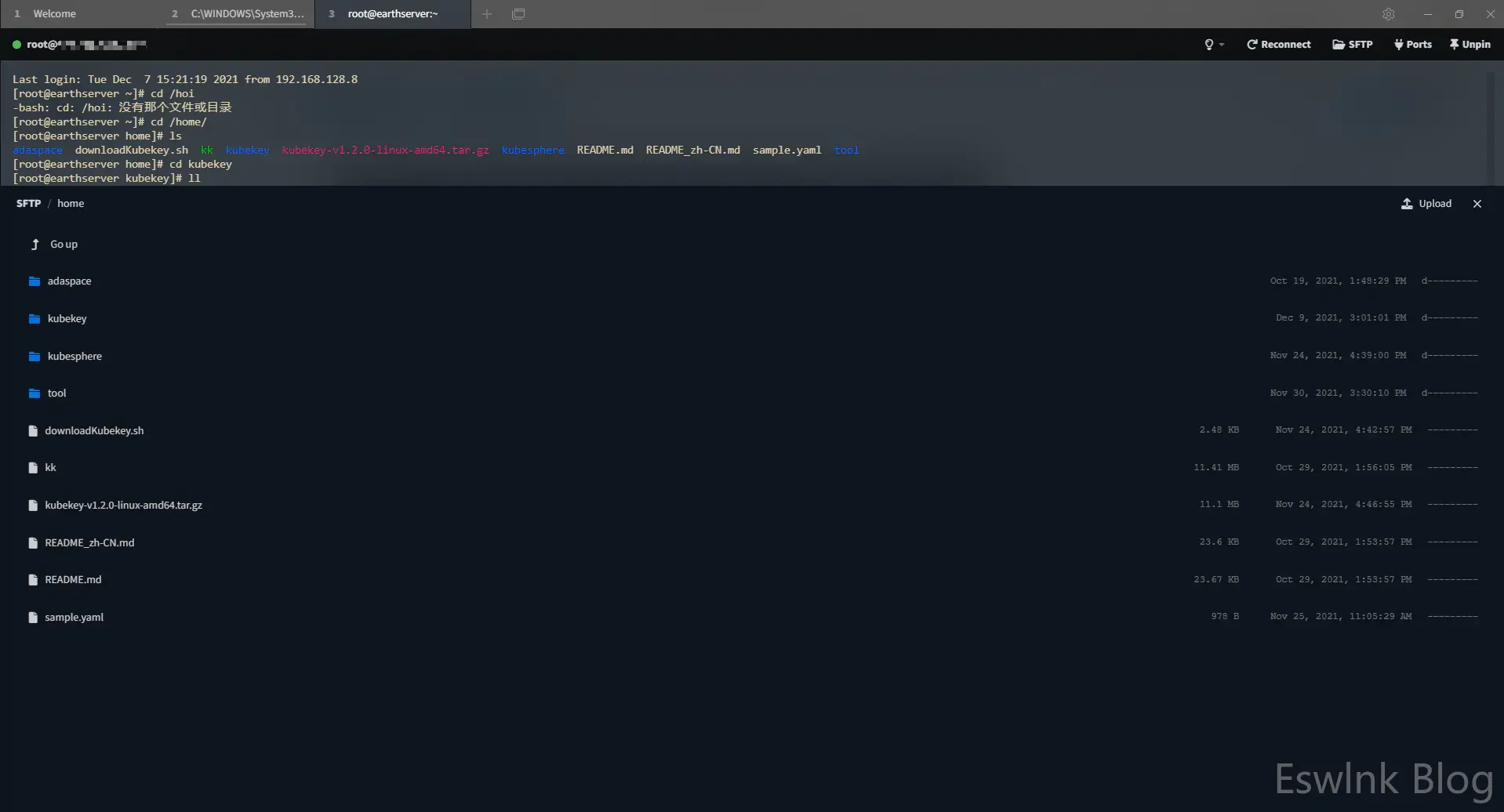Expand the lightbulb dropdown menu
The image size is (1504, 812).
click(1214, 45)
